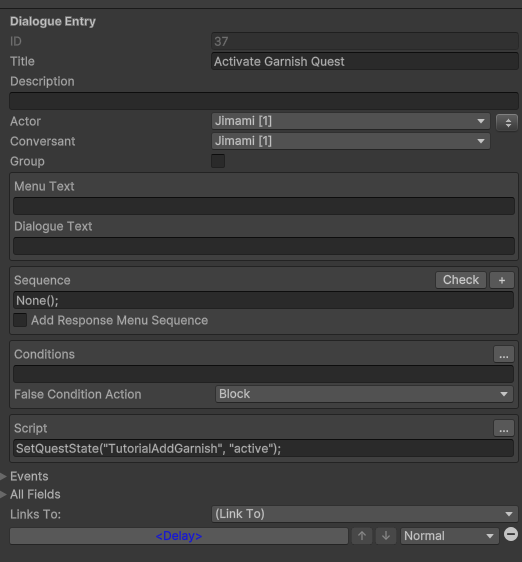Expand the Events foldout

[29, 476]
